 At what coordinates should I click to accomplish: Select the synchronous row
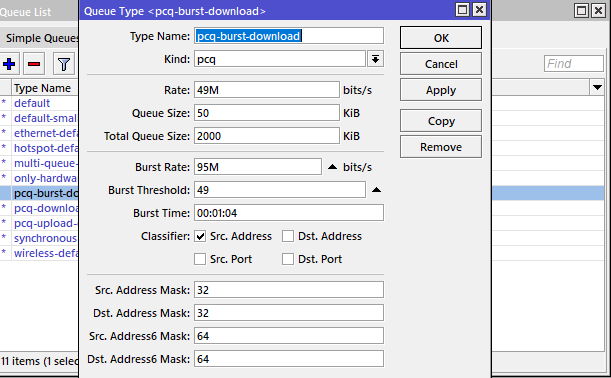click(39, 238)
